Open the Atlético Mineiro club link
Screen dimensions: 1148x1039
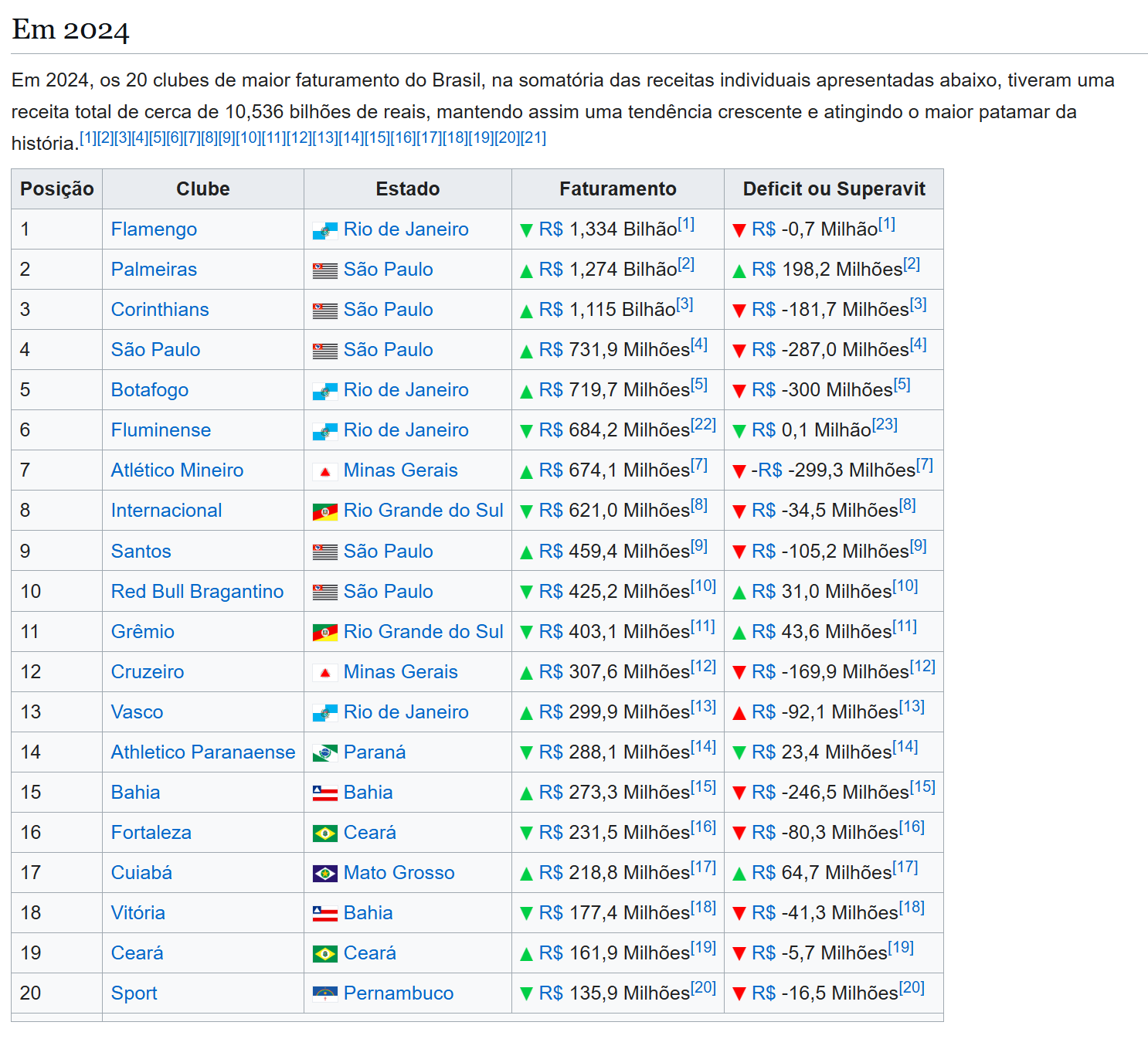177,470
